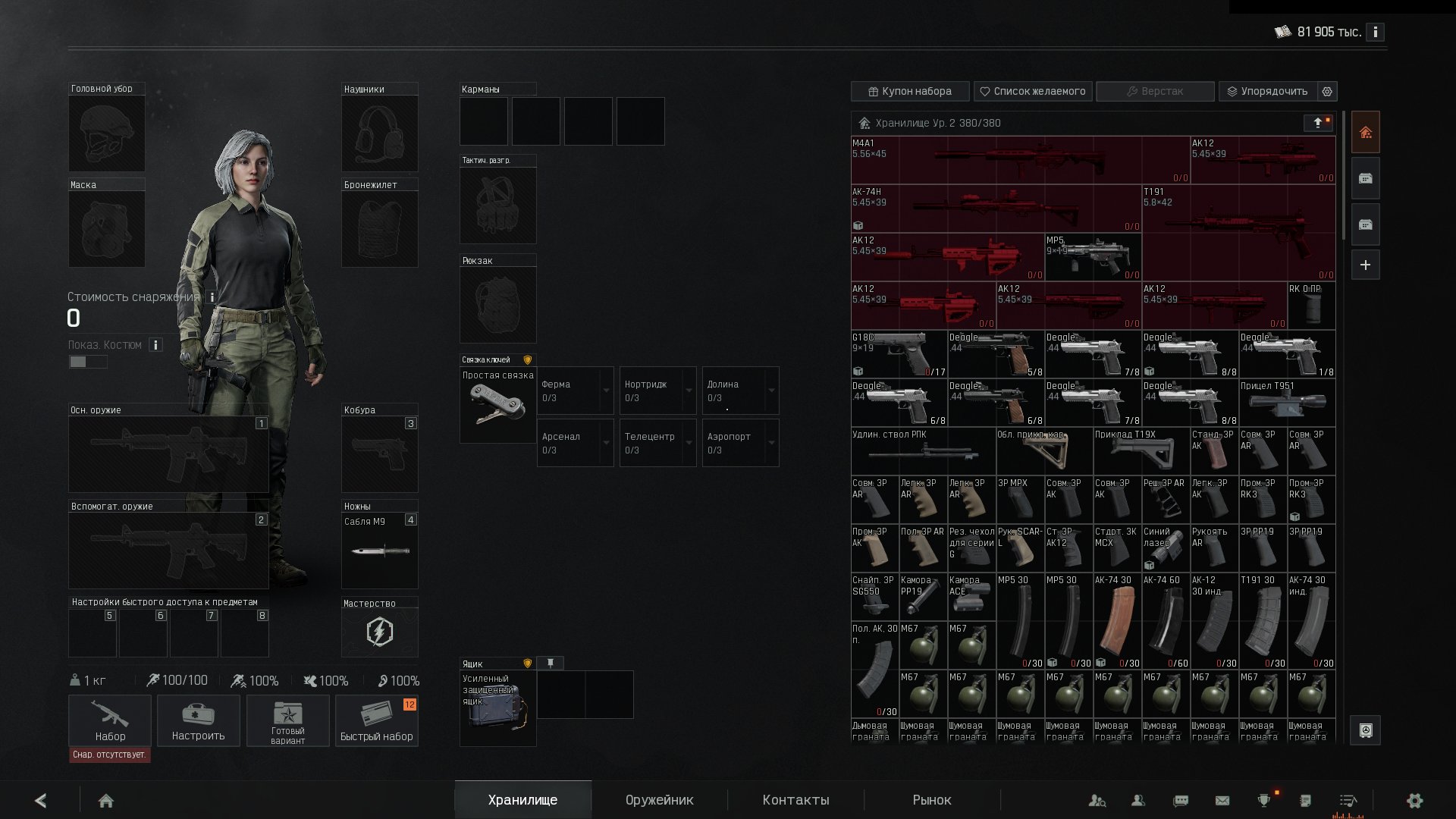Show info about currency balance

point(1375,32)
